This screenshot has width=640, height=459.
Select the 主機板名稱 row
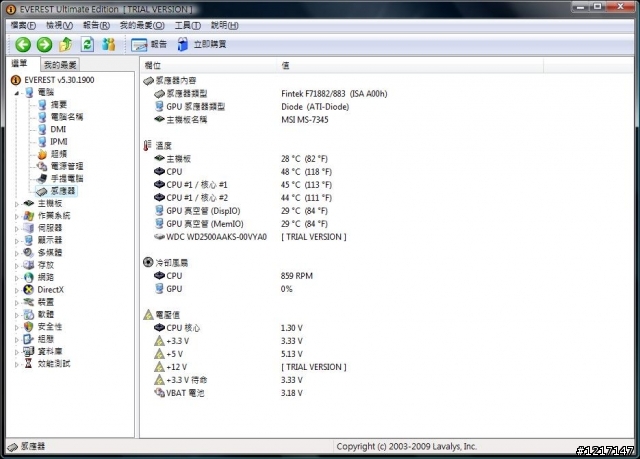tap(241, 120)
